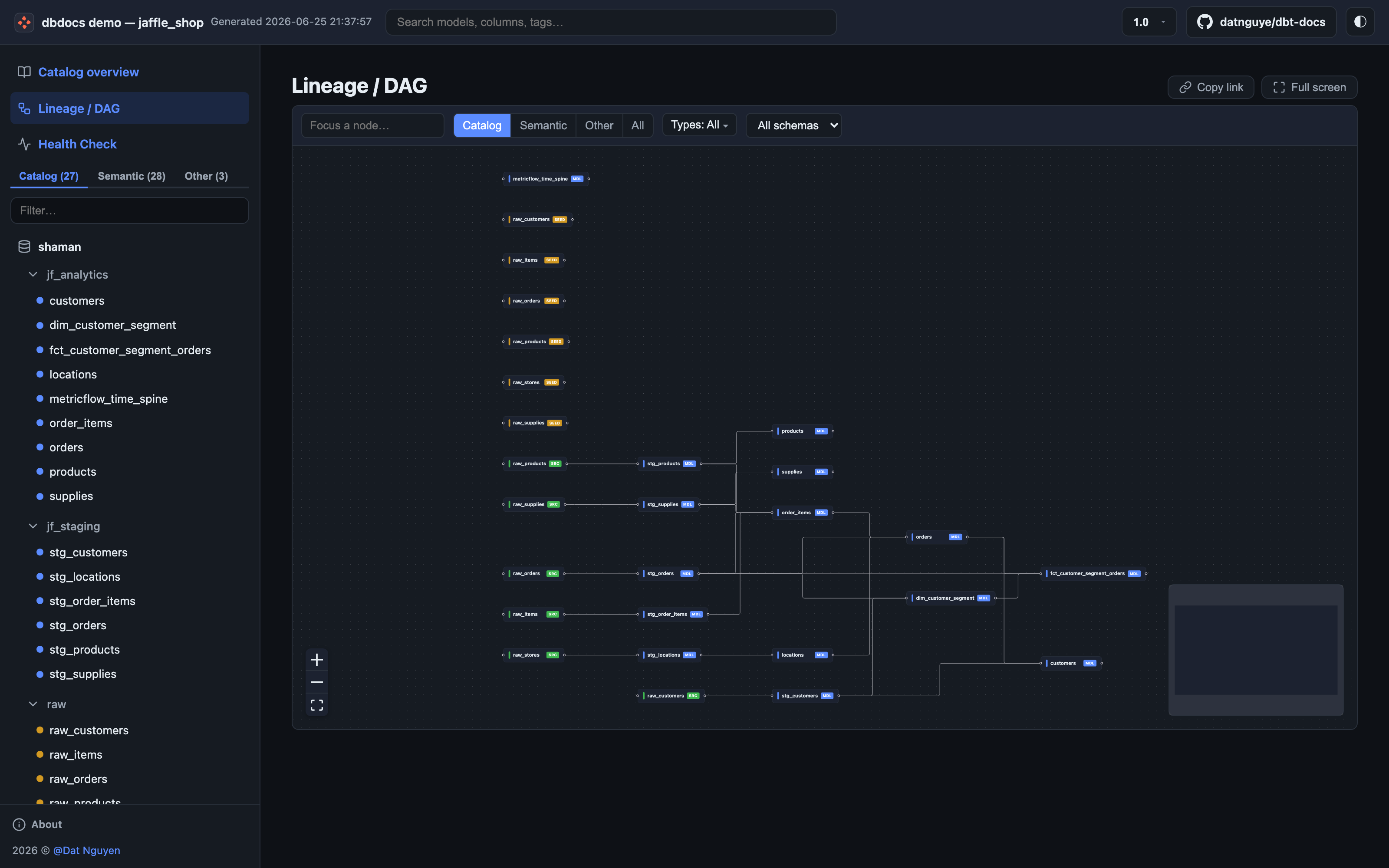Click Copy link button
Viewport: 1389px width, 868px height.
[1211, 87]
